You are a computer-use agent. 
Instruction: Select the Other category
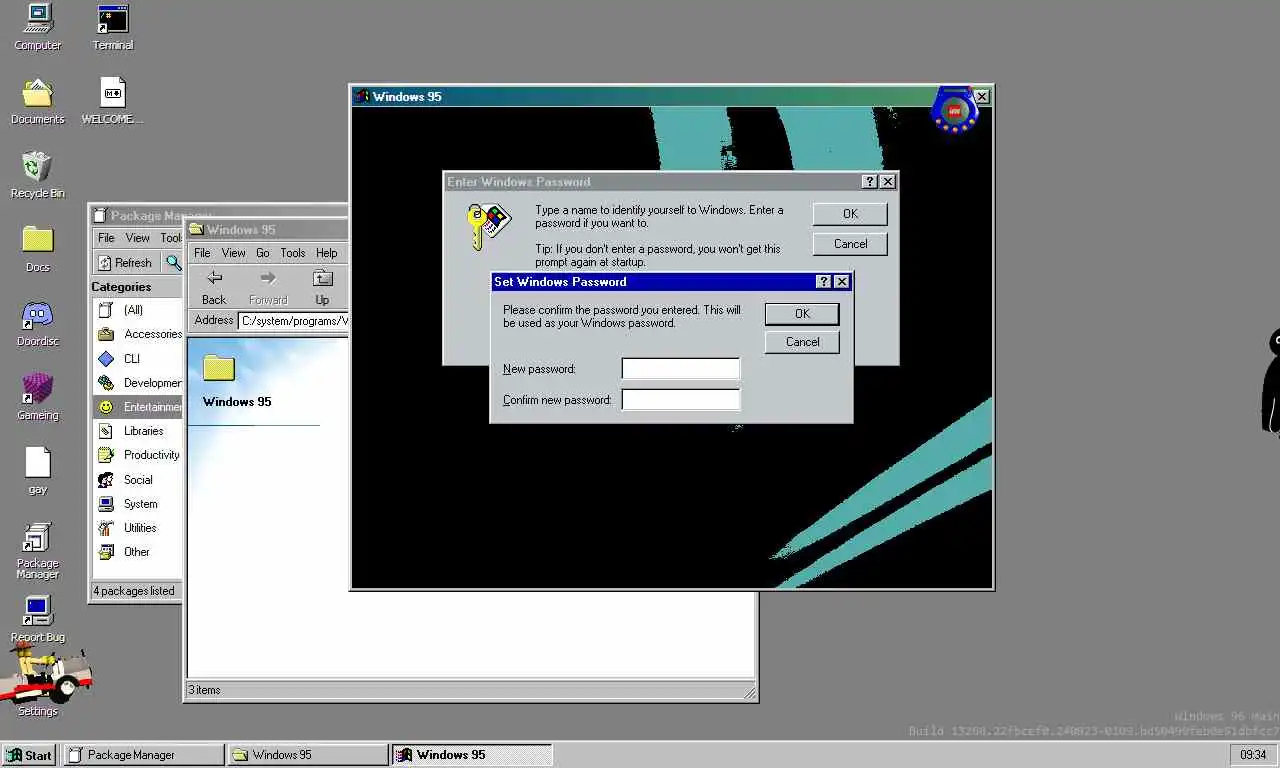click(x=137, y=552)
